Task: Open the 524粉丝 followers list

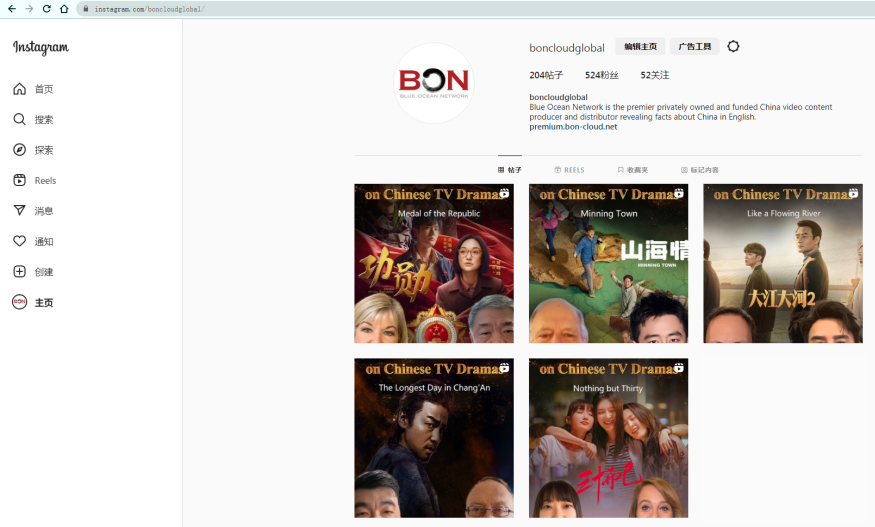Action: coord(602,75)
